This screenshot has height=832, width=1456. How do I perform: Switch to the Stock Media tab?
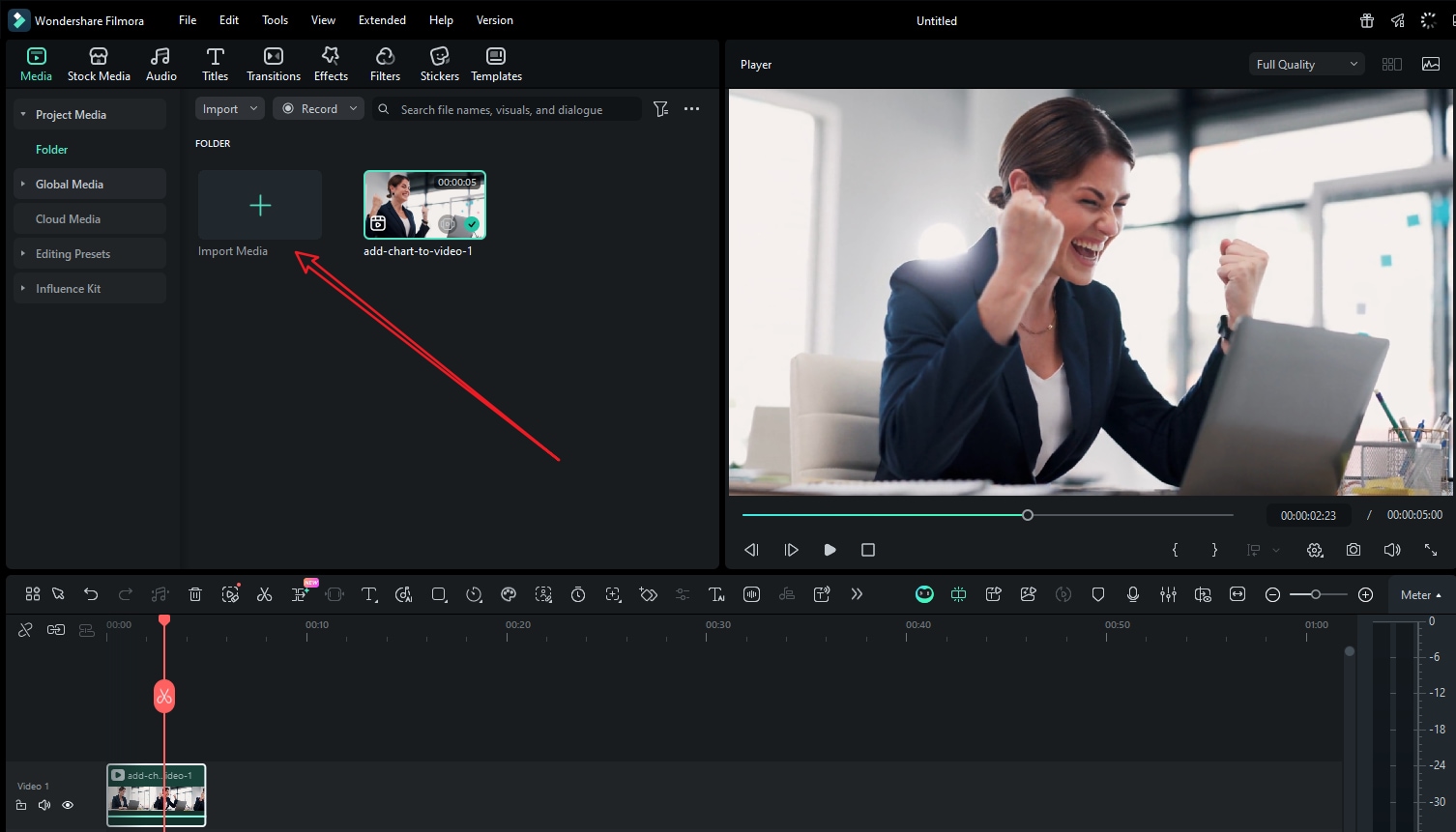tap(99, 65)
